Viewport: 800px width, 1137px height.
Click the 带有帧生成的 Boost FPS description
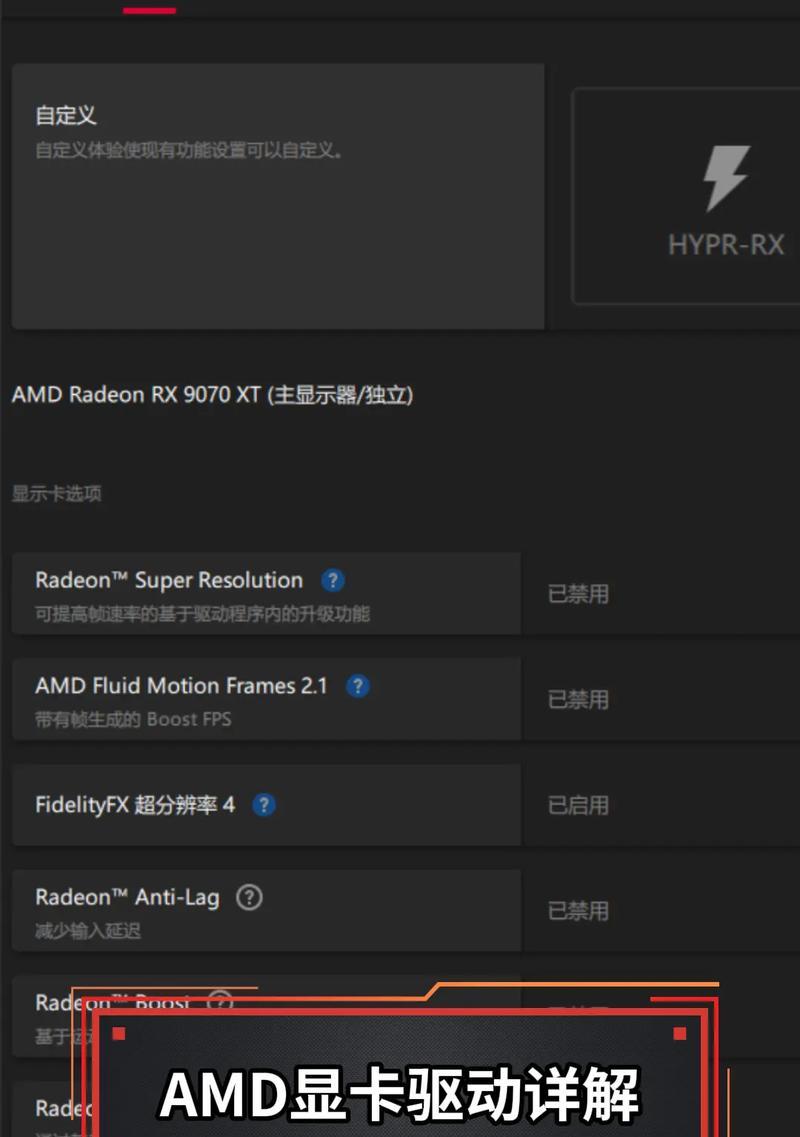coord(133,719)
